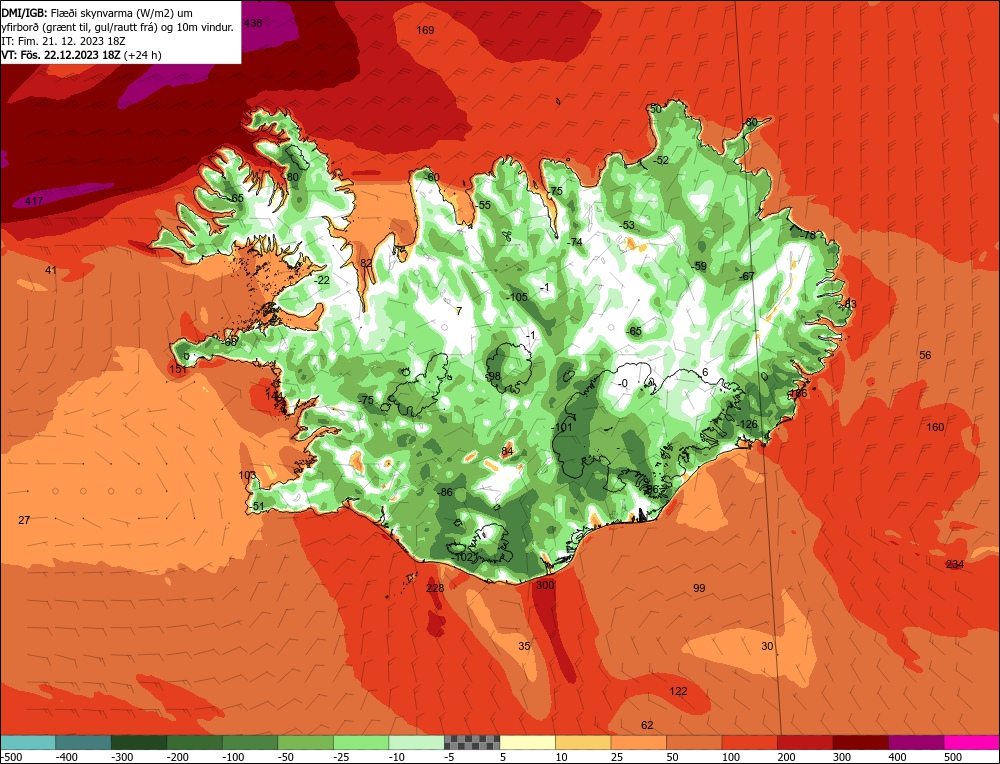Select the 169 value north of Iceland
The height and width of the screenshot is (764, 1000).
425,30
